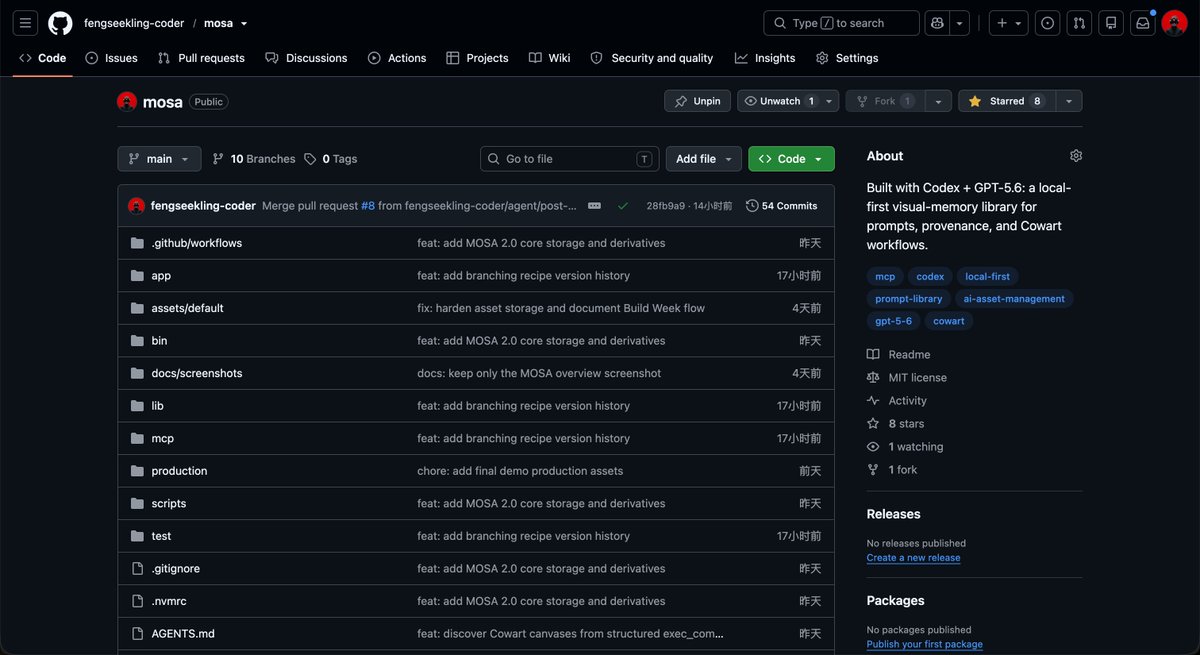
Task: Open the .nvmrc file
Action: pyautogui.click(x=169, y=601)
